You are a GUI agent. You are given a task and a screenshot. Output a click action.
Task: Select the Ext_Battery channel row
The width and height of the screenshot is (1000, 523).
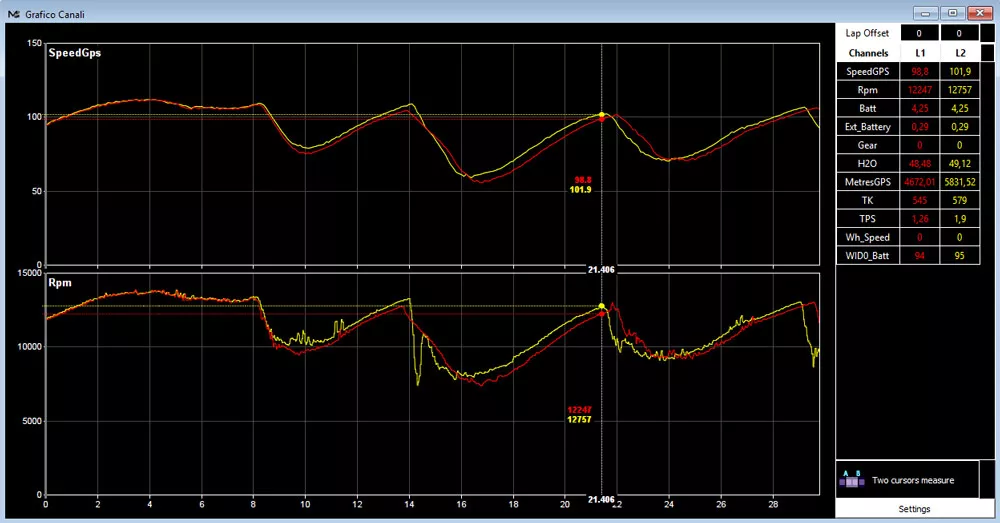pos(908,127)
